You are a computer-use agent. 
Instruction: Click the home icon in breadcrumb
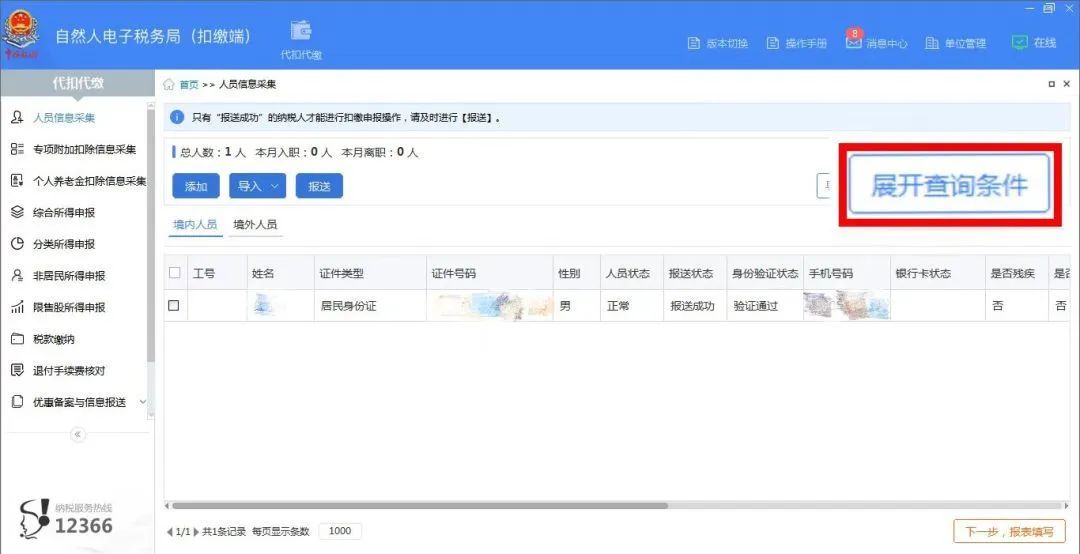click(169, 85)
